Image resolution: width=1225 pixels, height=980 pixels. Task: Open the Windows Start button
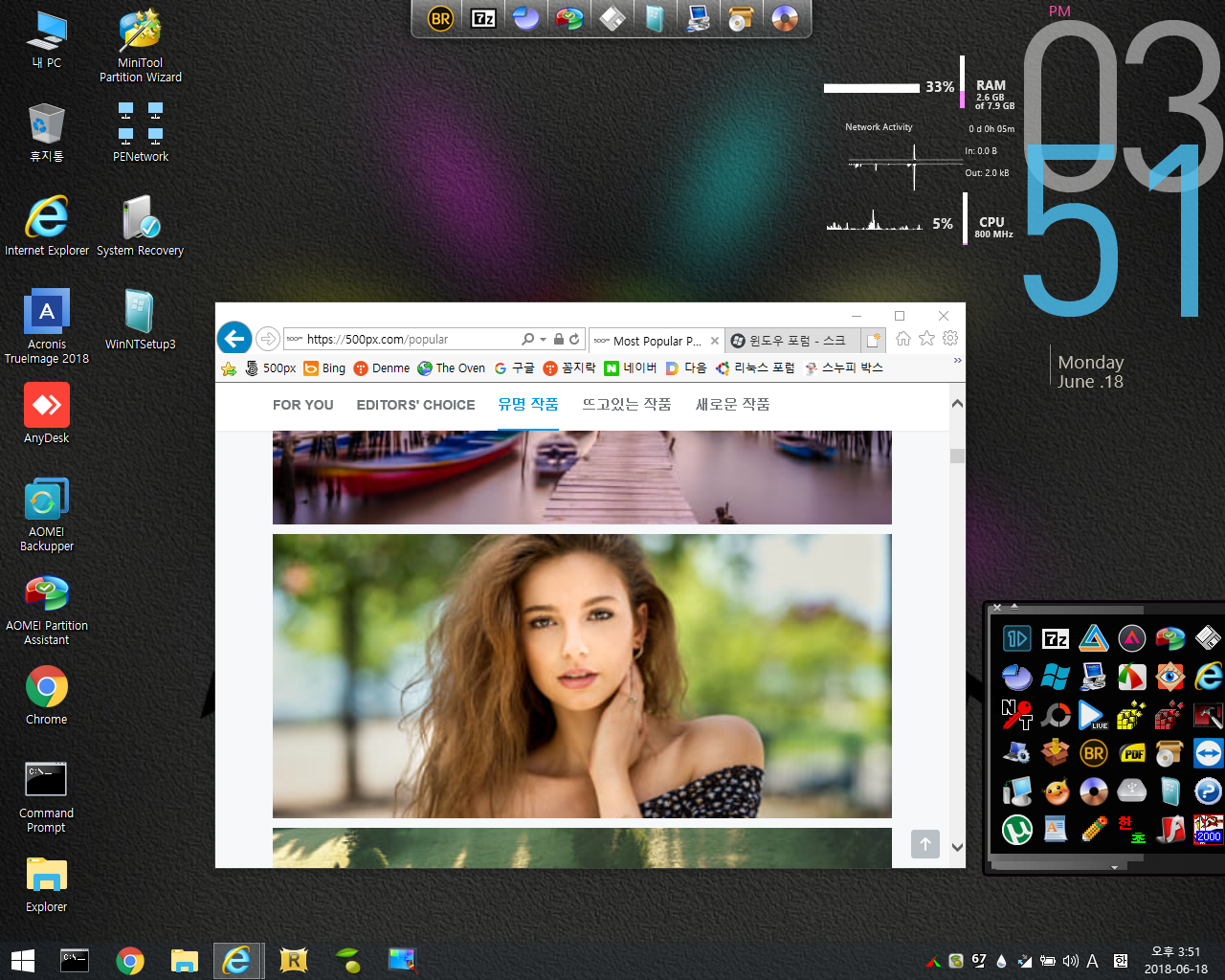click(x=22, y=960)
